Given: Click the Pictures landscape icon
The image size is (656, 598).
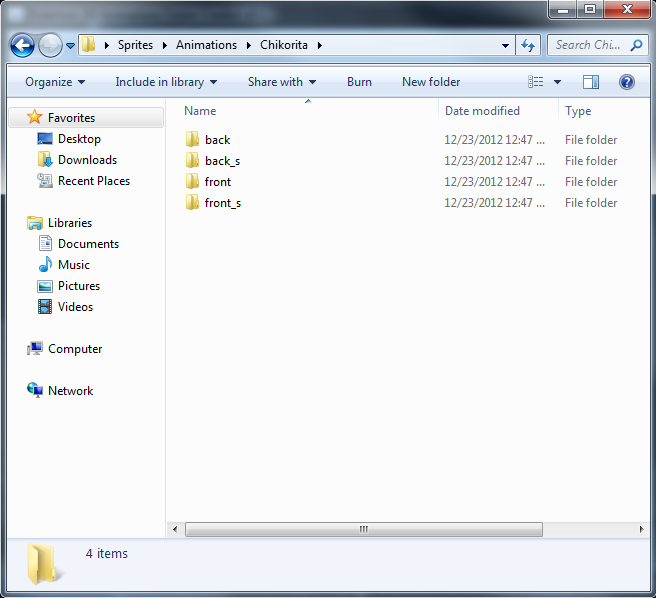Looking at the screenshot, I should [x=45, y=286].
